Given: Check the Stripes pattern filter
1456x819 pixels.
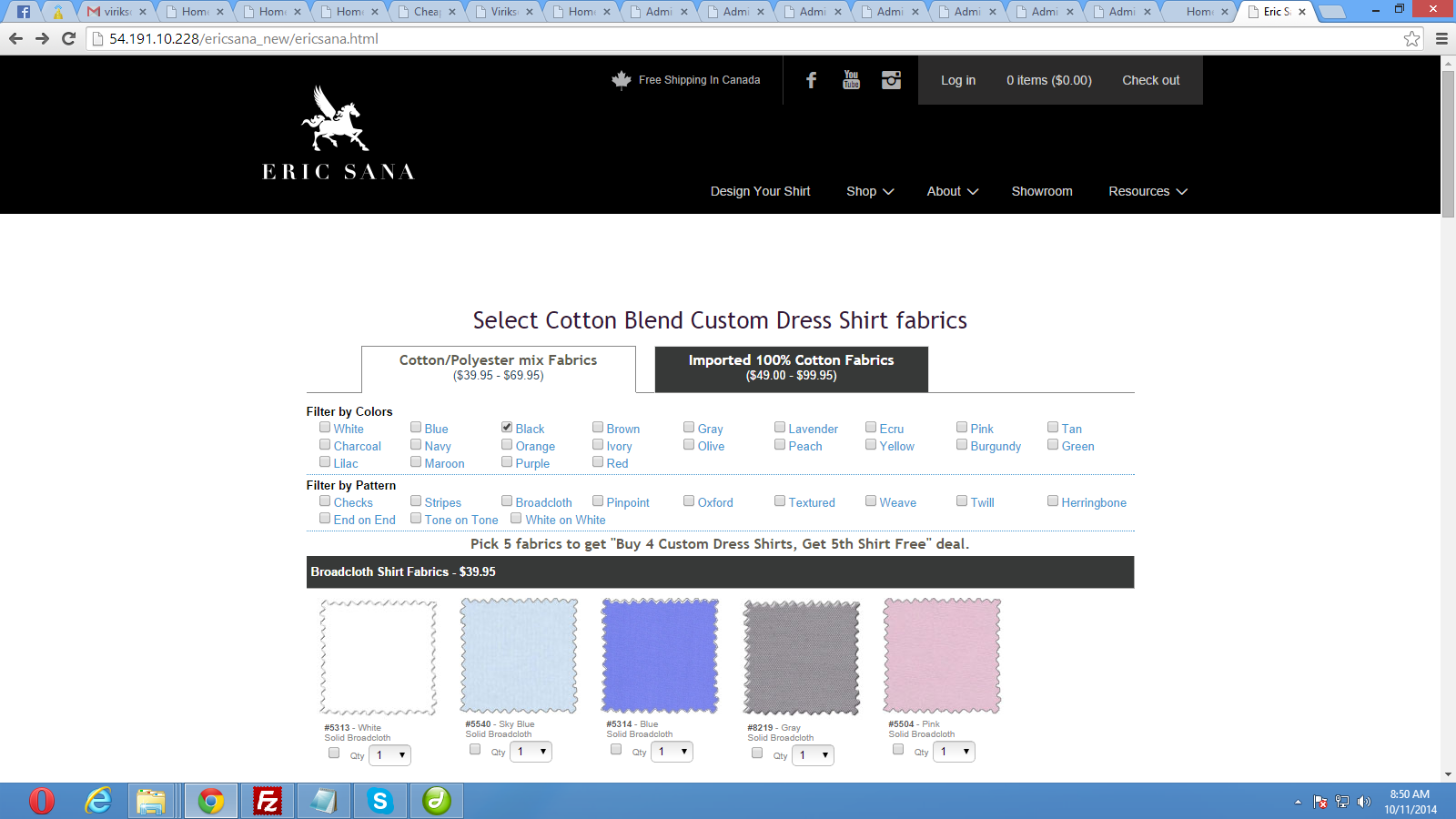Looking at the screenshot, I should [416, 500].
